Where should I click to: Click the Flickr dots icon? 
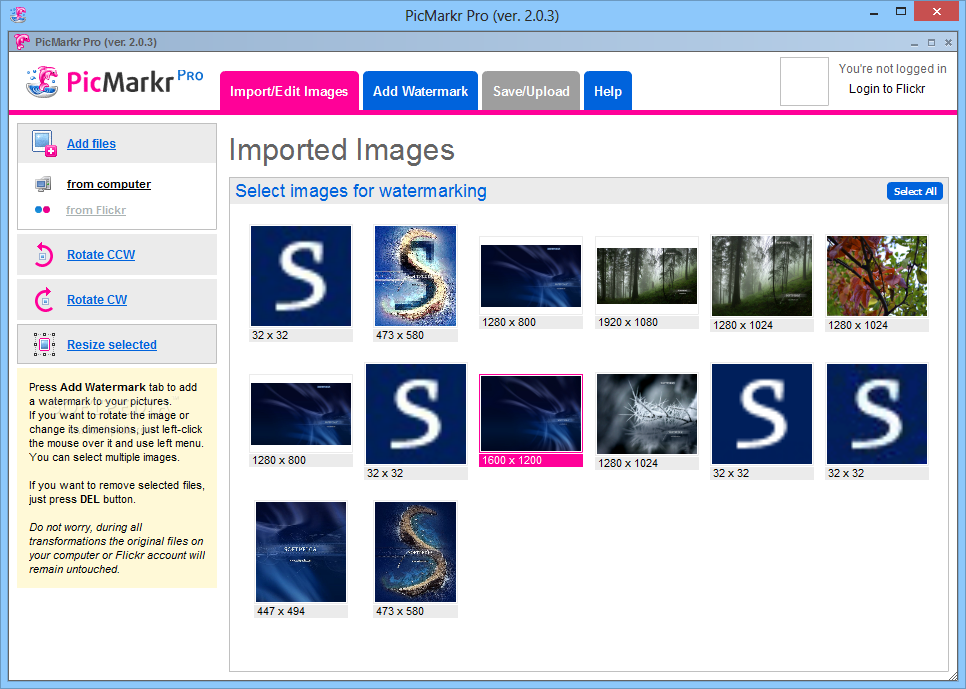[x=43, y=210]
